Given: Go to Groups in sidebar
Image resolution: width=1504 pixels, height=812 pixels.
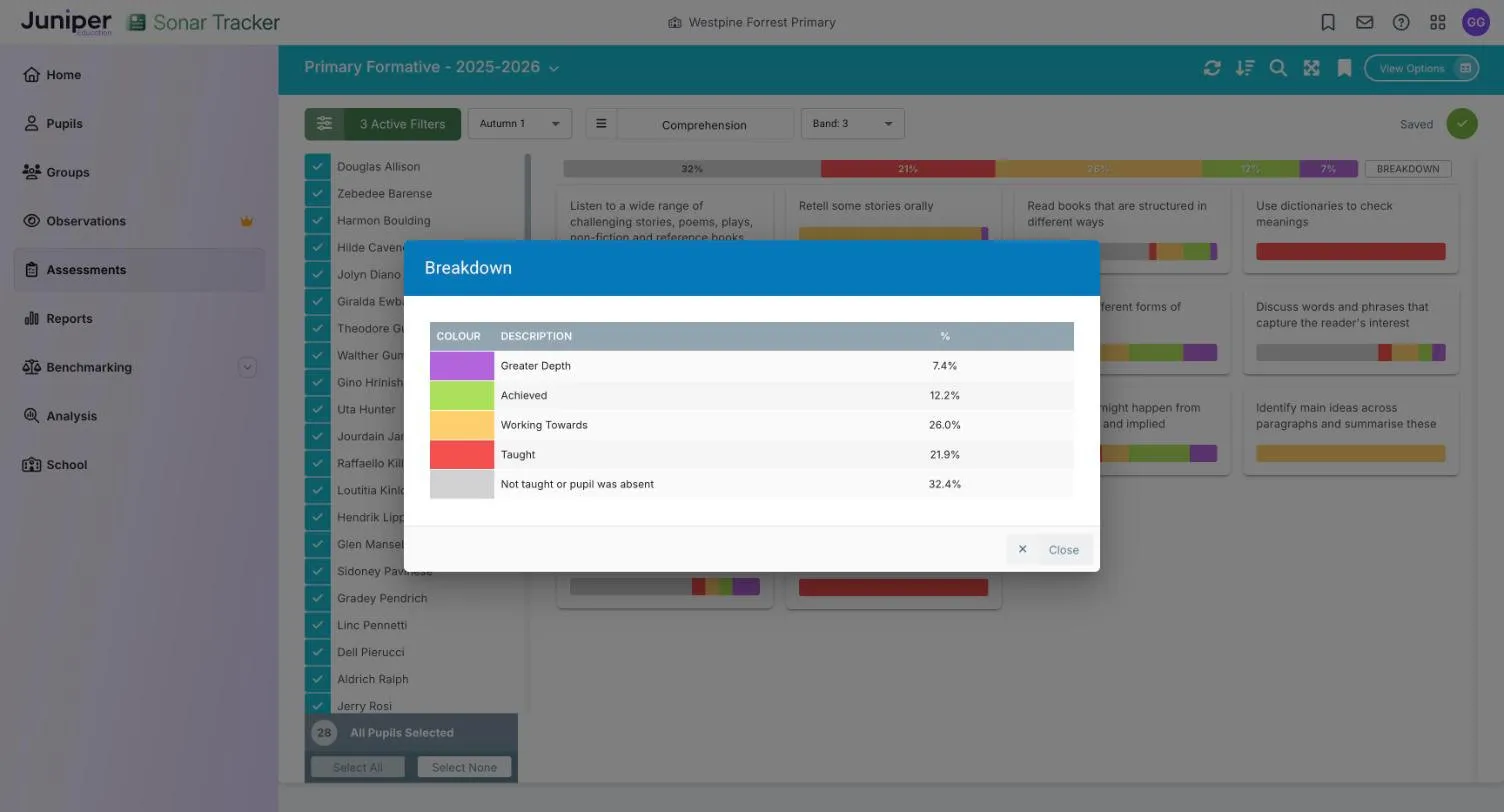Looking at the screenshot, I should tap(139, 173).
